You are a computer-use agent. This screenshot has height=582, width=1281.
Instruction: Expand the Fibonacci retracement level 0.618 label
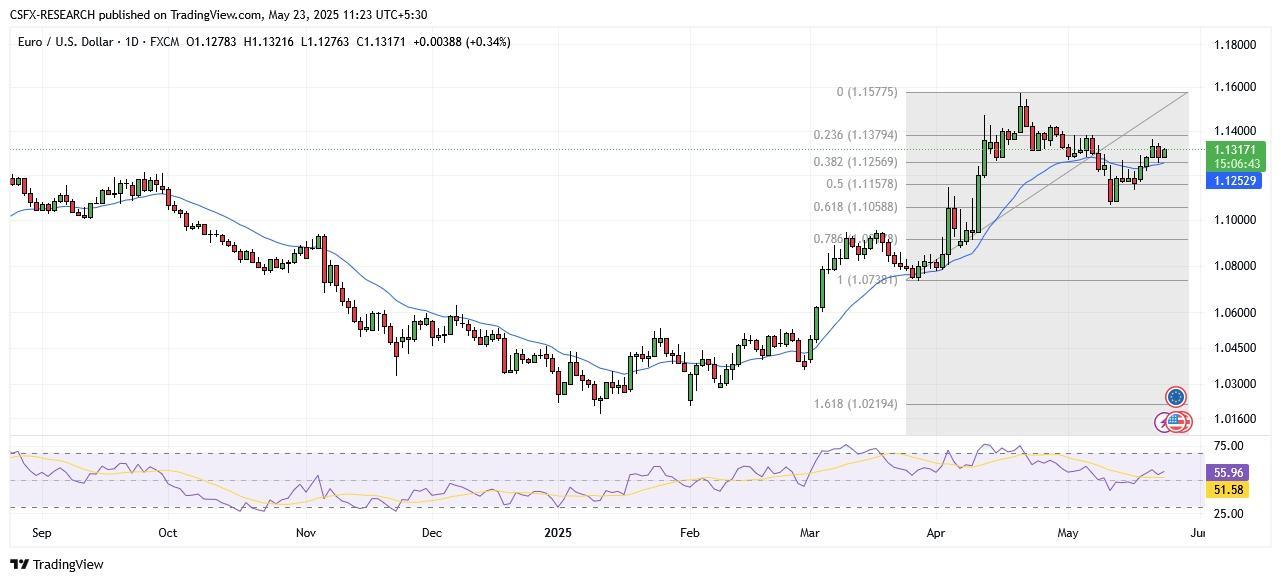(855, 206)
